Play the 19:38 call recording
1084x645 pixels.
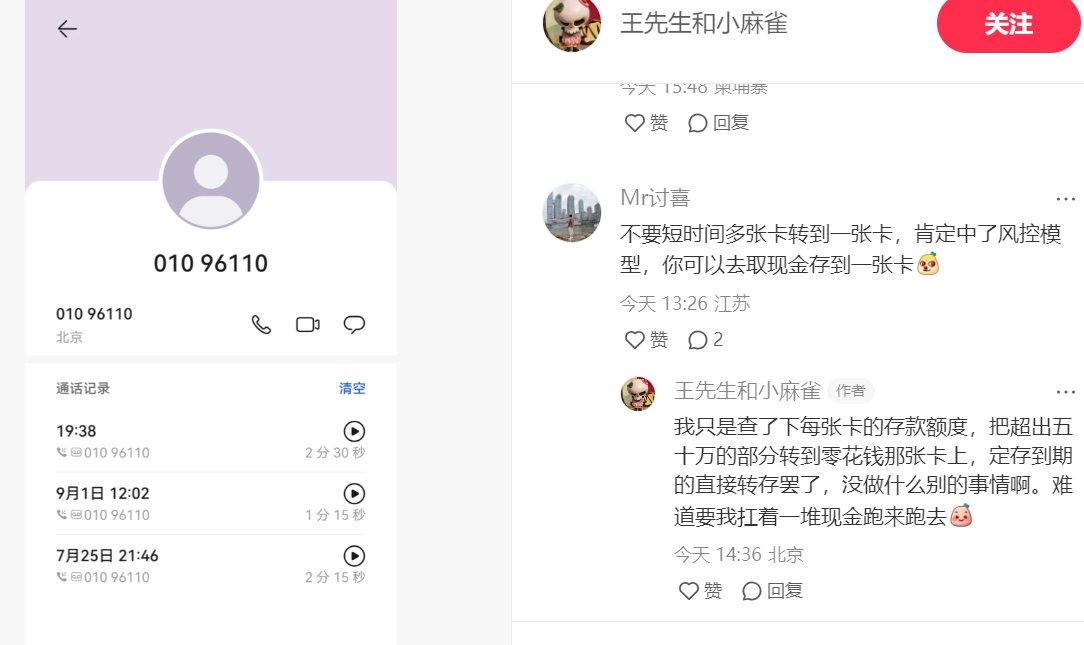354,431
